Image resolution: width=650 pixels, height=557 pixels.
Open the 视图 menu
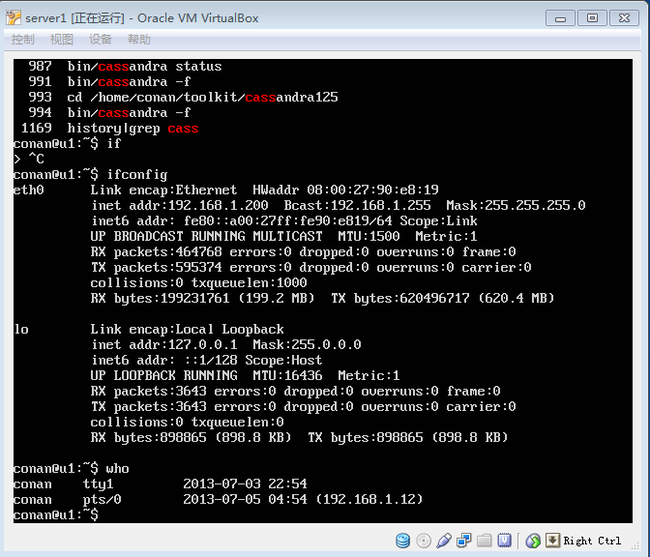pyautogui.click(x=61, y=40)
